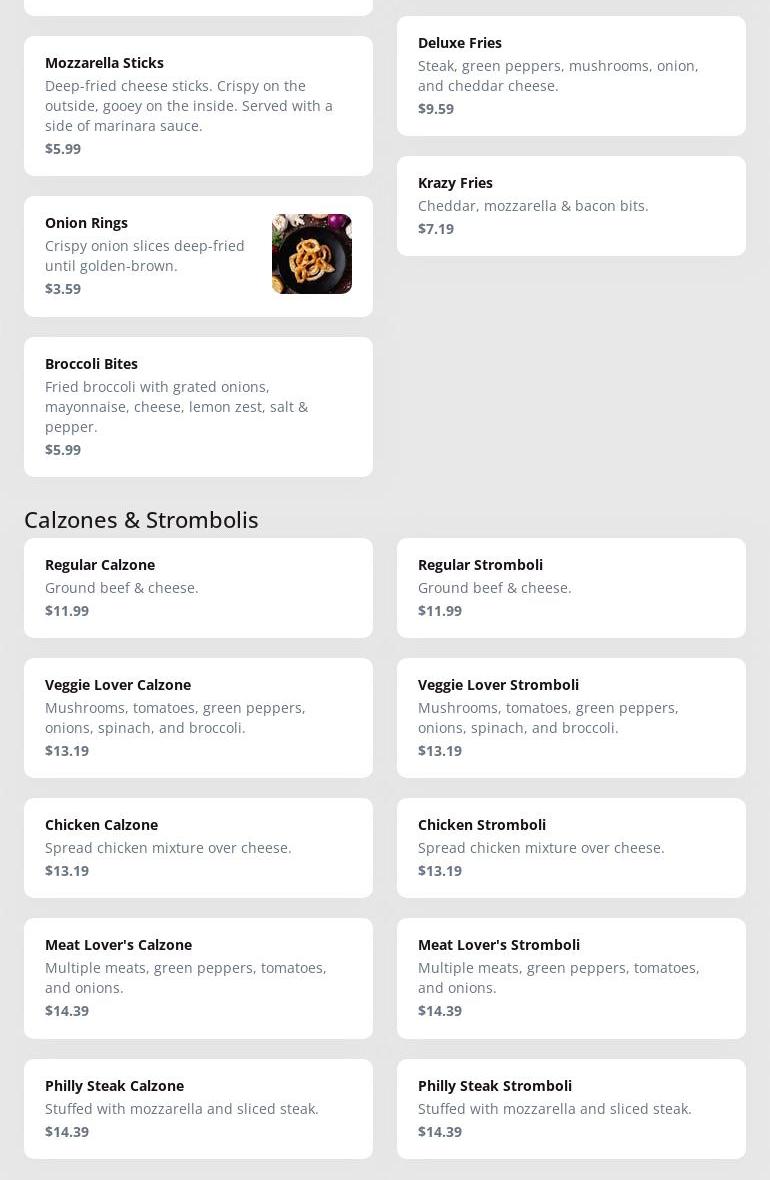This screenshot has height=1180, width=770.
Task: Add Broccoli Bites to order
Action: (x=198, y=407)
